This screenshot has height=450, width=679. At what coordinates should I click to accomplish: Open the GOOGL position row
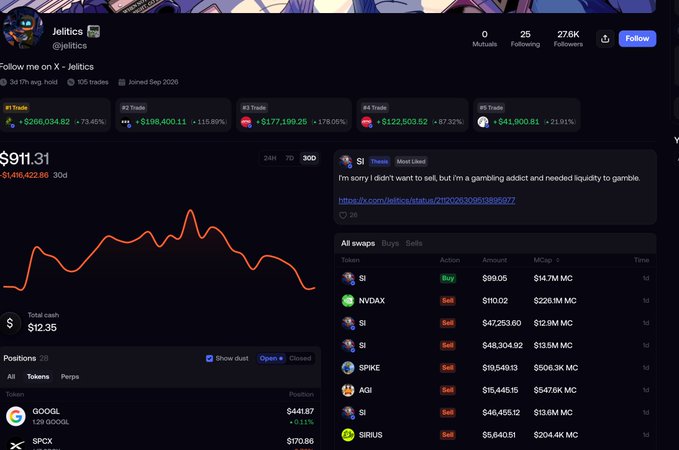[160, 416]
